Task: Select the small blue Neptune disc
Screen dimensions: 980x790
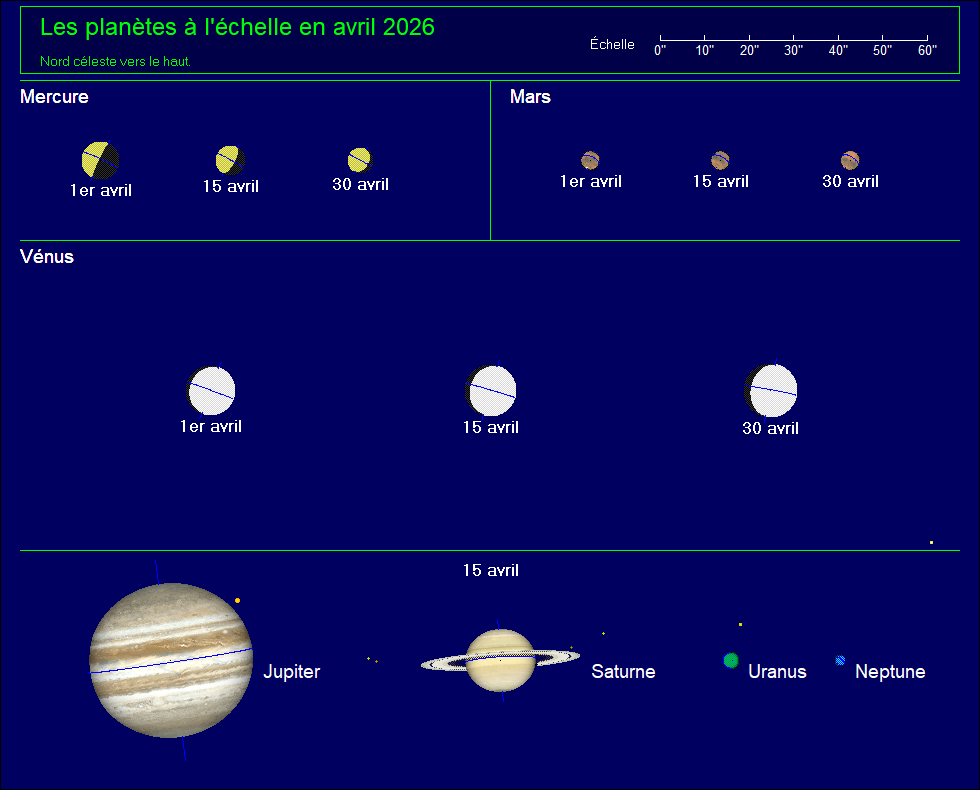Action: pyautogui.click(x=840, y=660)
